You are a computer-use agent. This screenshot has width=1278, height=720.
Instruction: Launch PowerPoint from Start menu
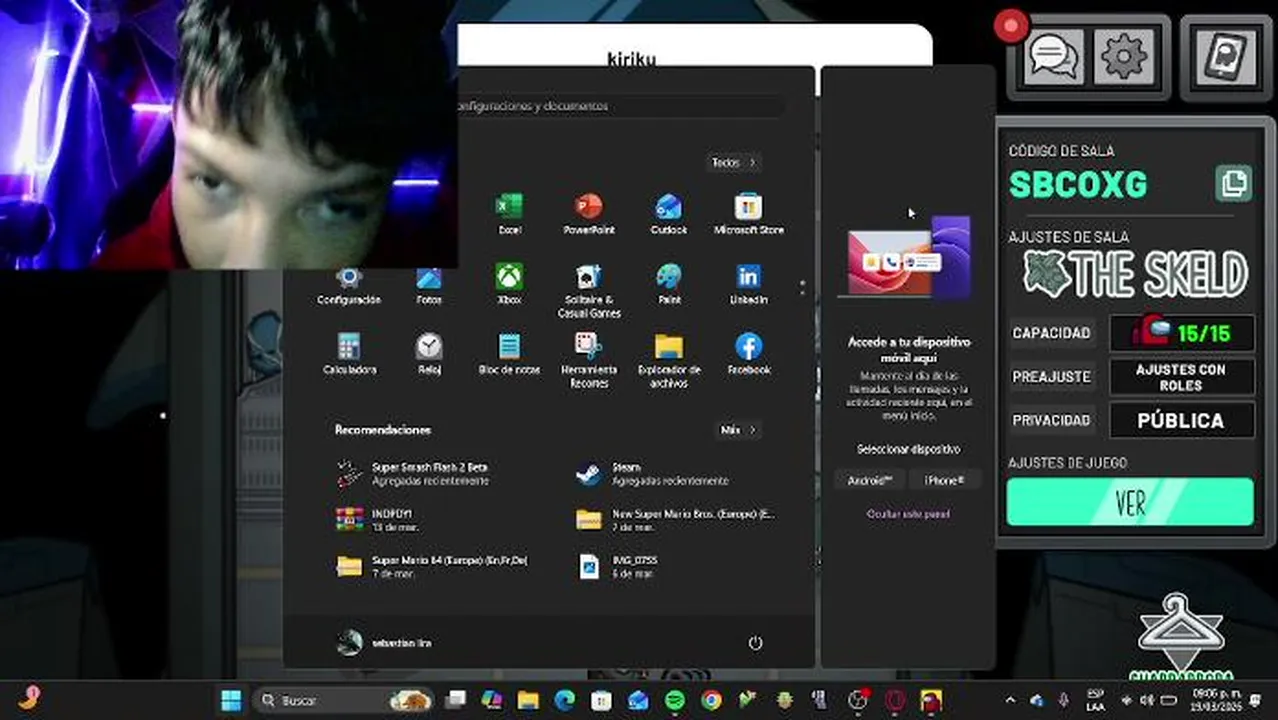click(x=589, y=214)
